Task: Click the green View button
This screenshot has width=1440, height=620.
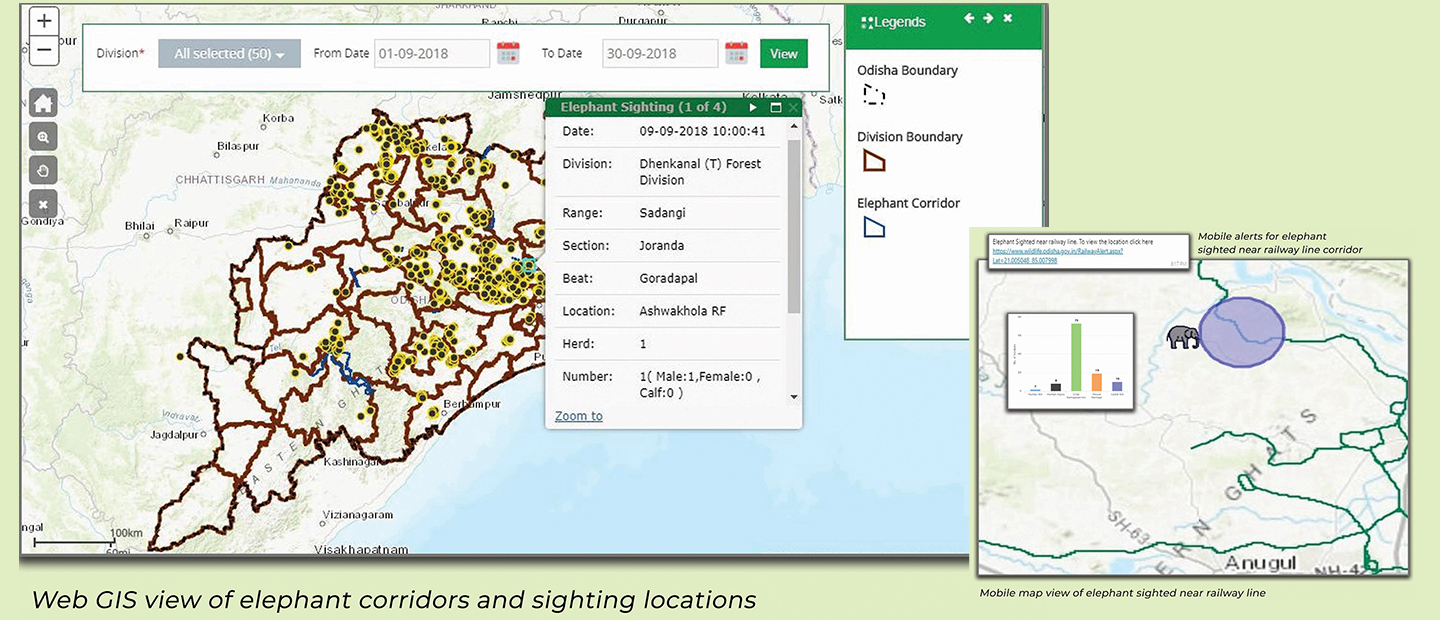Action: coord(783,53)
